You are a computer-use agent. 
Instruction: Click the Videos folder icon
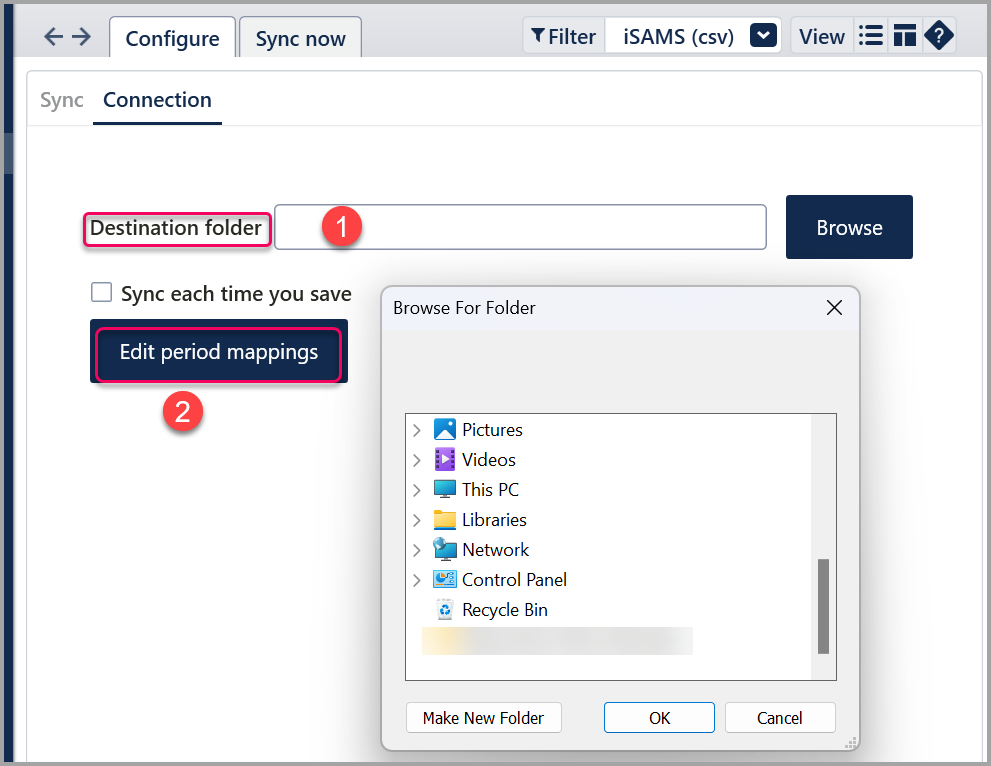click(x=444, y=459)
